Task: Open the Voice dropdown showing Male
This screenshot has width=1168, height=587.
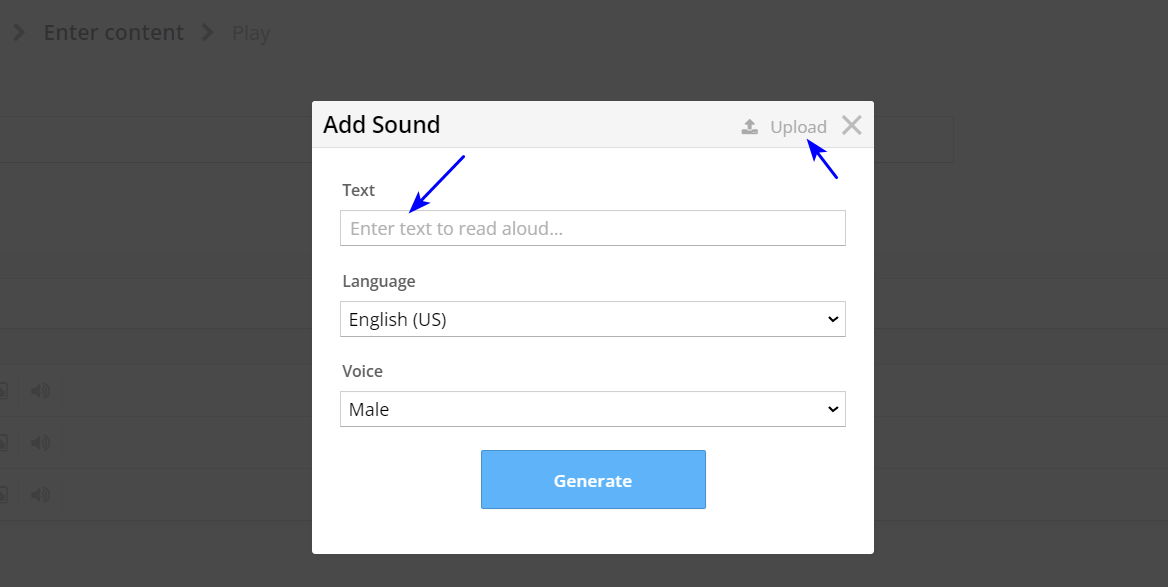Action: [592, 409]
